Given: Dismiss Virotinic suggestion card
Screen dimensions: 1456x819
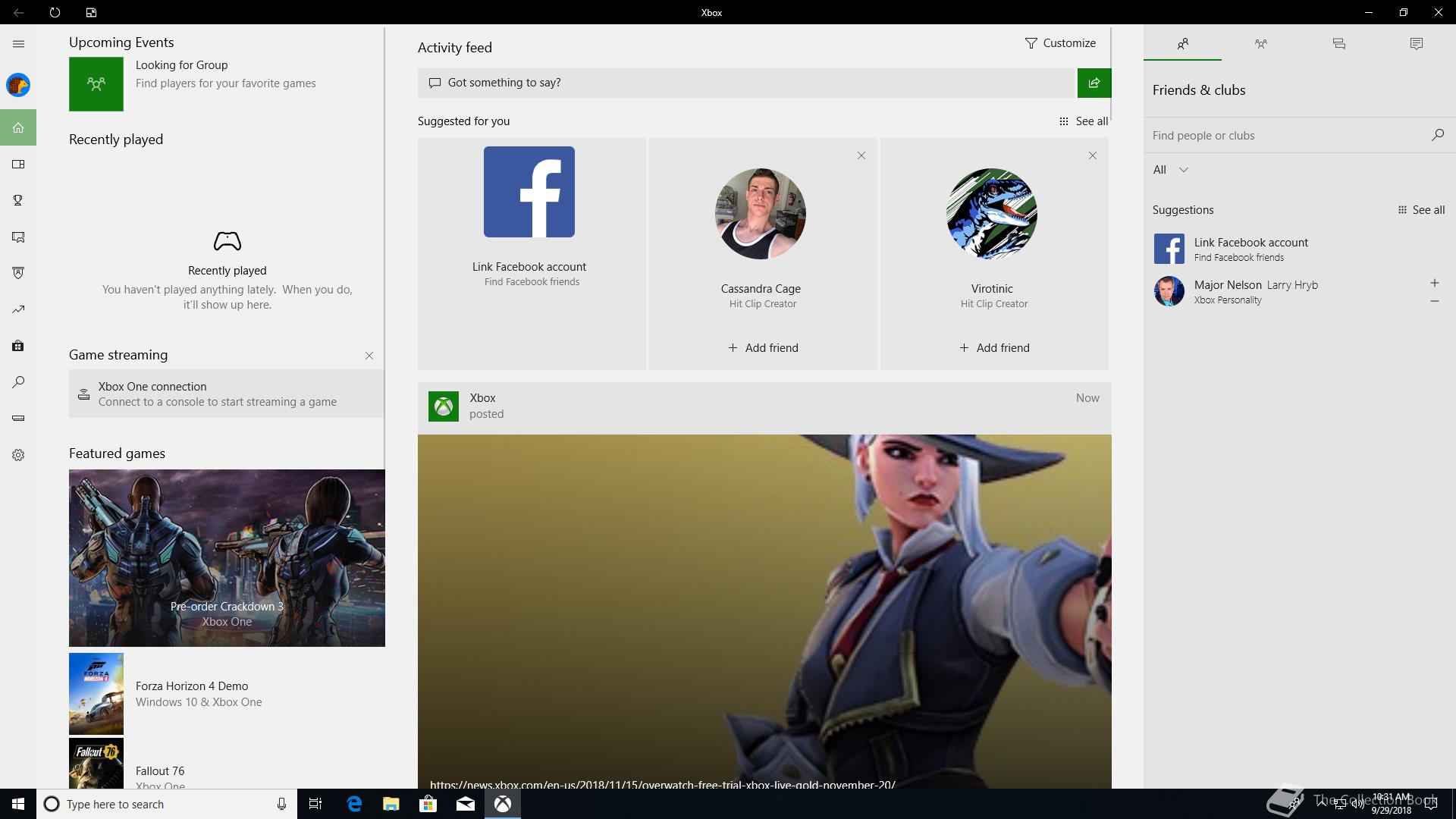Looking at the screenshot, I should tap(1092, 155).
